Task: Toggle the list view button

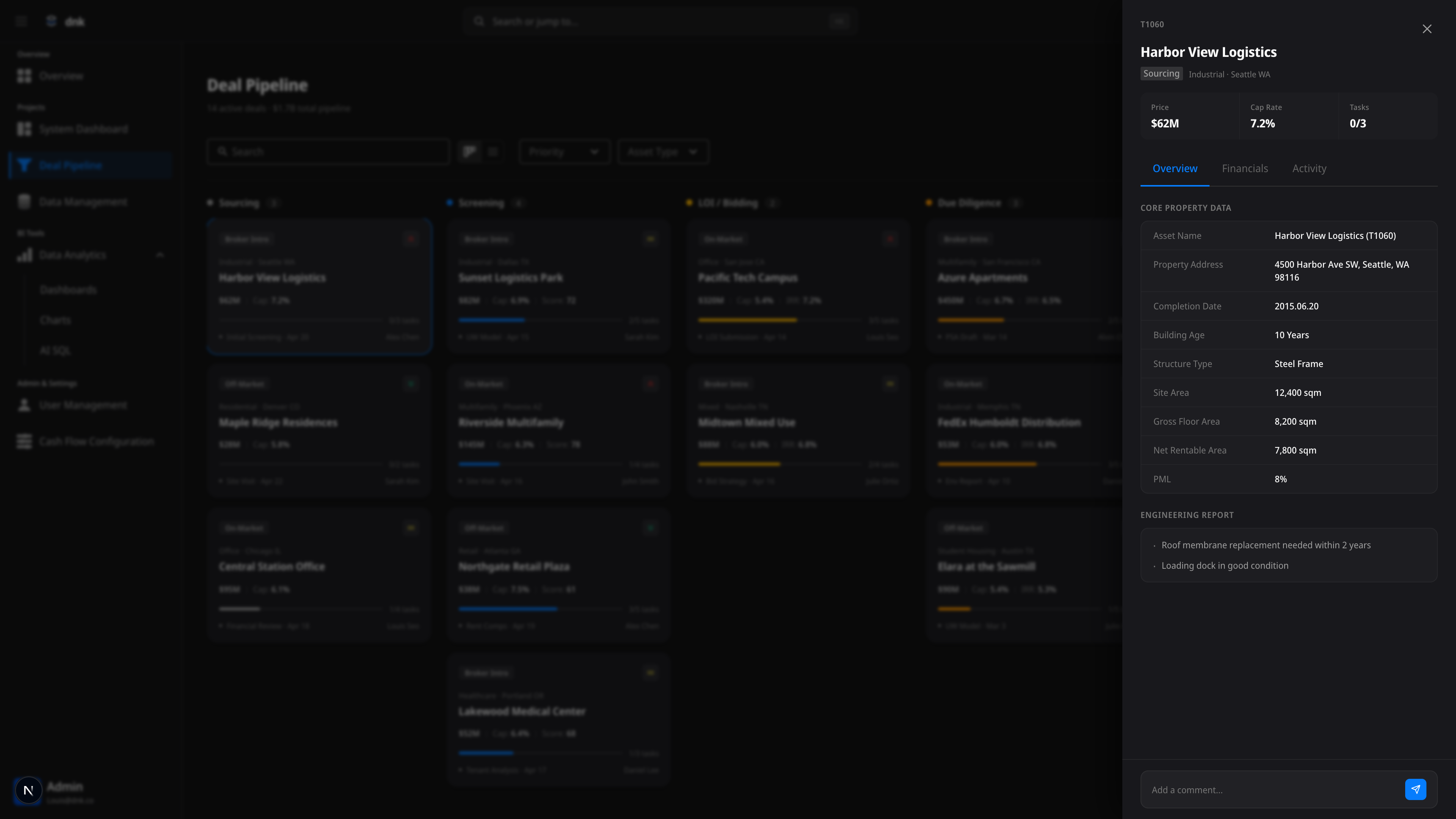Action: click(493, 152)
